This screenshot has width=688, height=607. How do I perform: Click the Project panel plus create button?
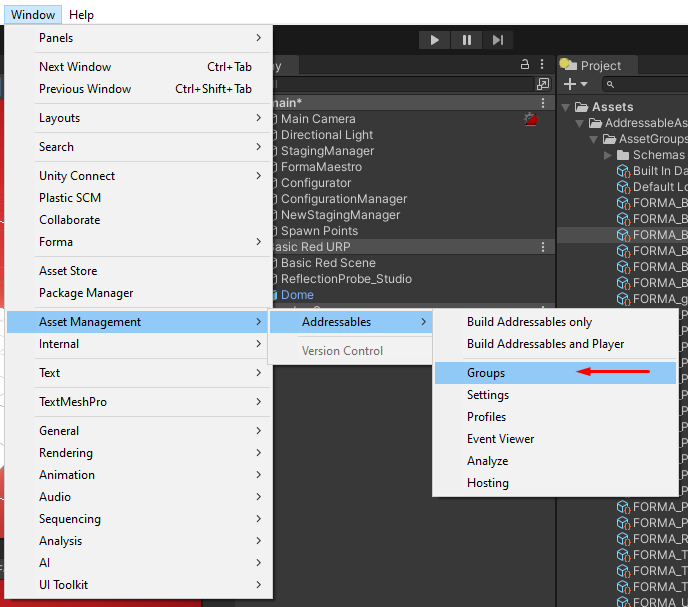pos(570,84)
